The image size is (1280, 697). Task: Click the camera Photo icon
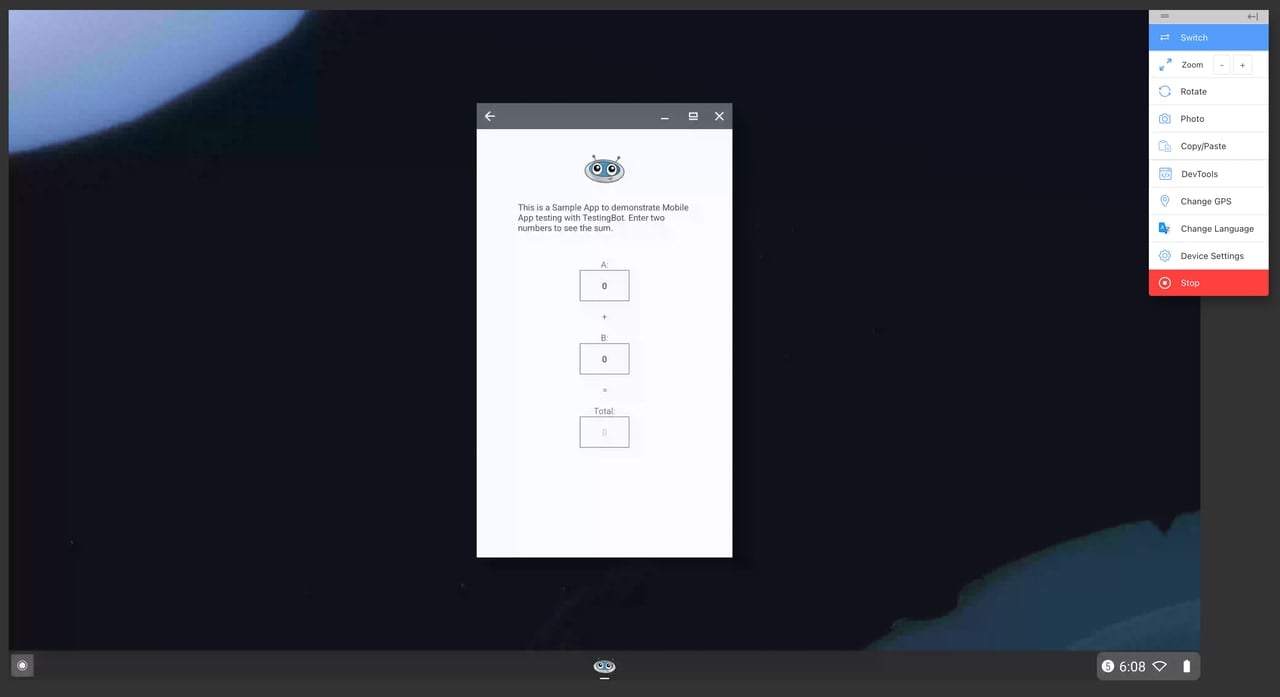(x=1164, y=119)
